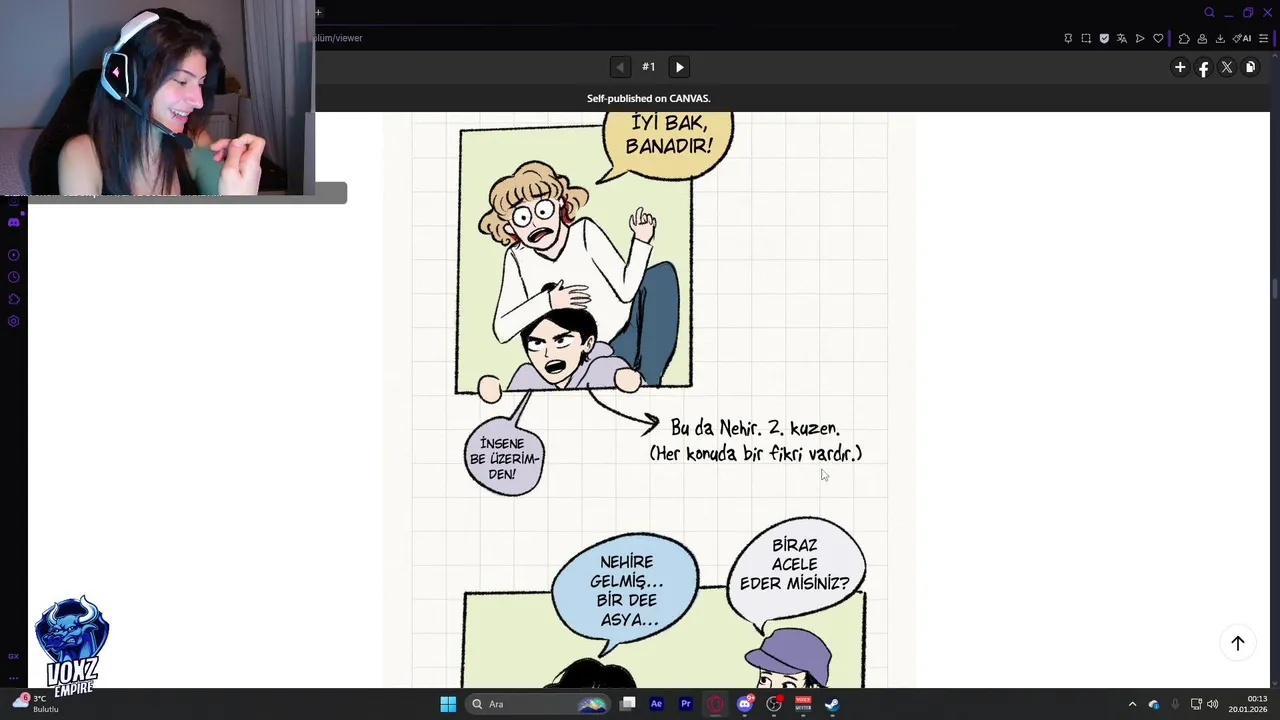1280x720 pixels.
Task: Open Voicemeeter from the taskbar
Action: [803, 704]
